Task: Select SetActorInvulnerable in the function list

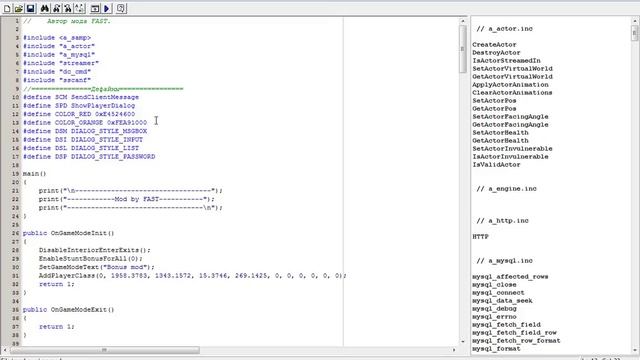Action: pyautogui.click(x=512, y=149)
